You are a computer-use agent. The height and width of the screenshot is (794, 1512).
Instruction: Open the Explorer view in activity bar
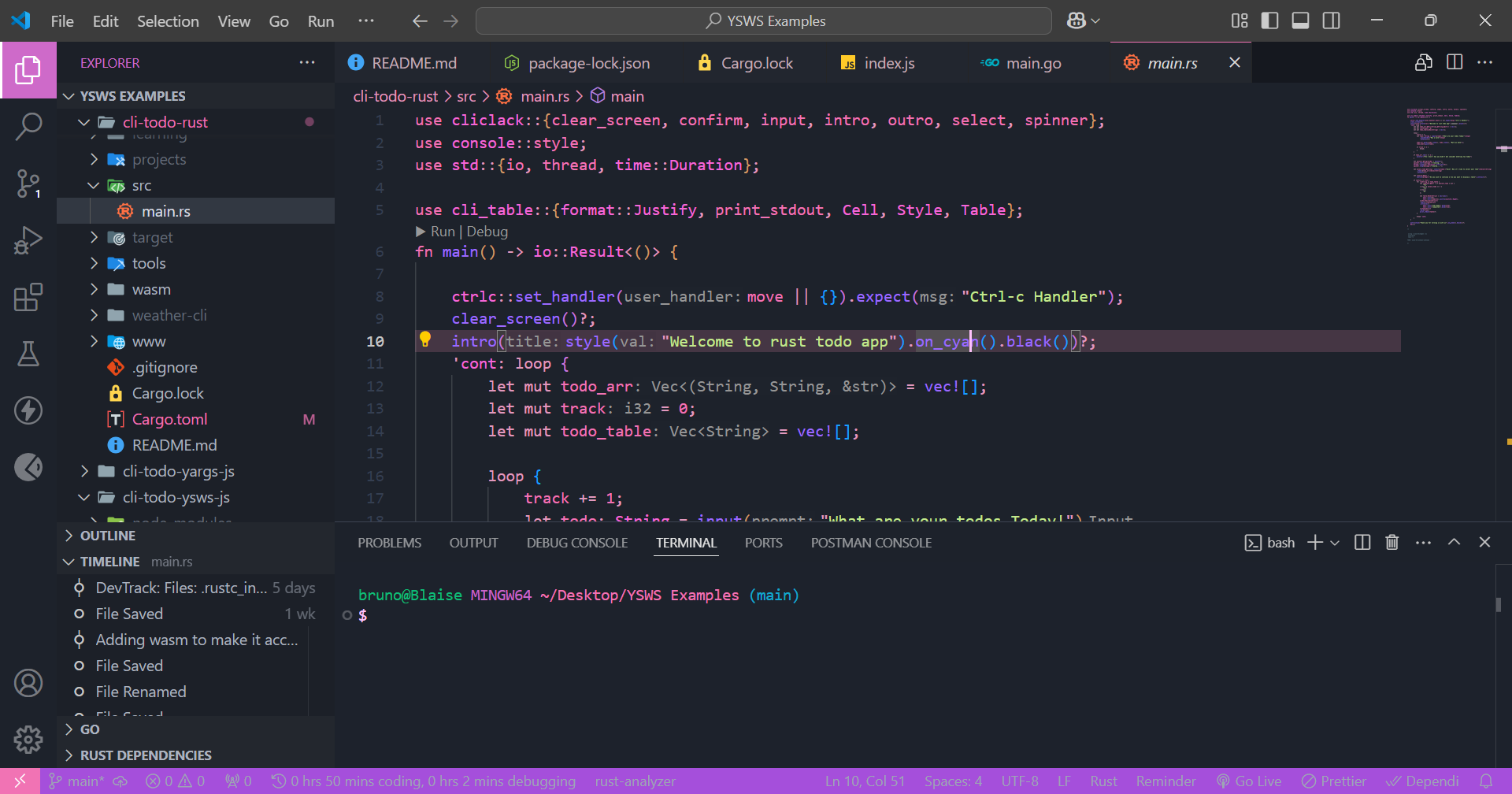coord(28,70)
